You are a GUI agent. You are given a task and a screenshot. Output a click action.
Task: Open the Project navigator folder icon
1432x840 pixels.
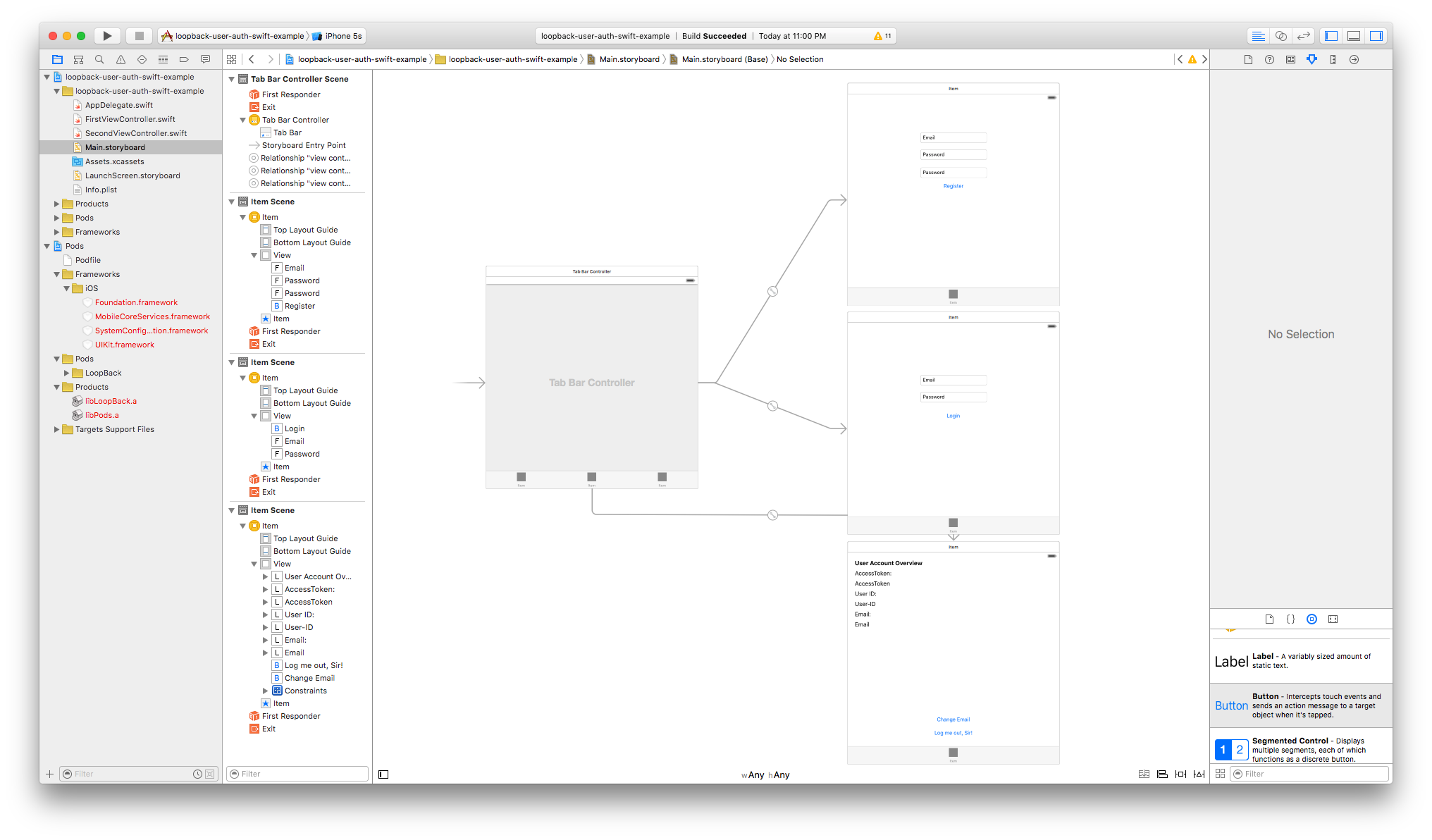pyautogui.click(x=57, y=60)
